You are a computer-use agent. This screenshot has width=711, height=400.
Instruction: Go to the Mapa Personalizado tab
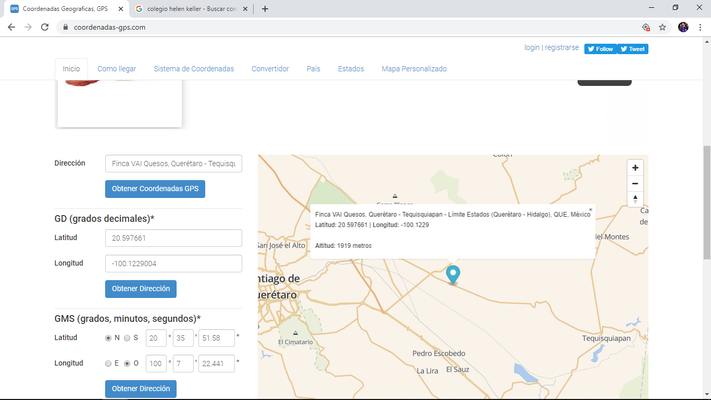click(x=414, y=69)
